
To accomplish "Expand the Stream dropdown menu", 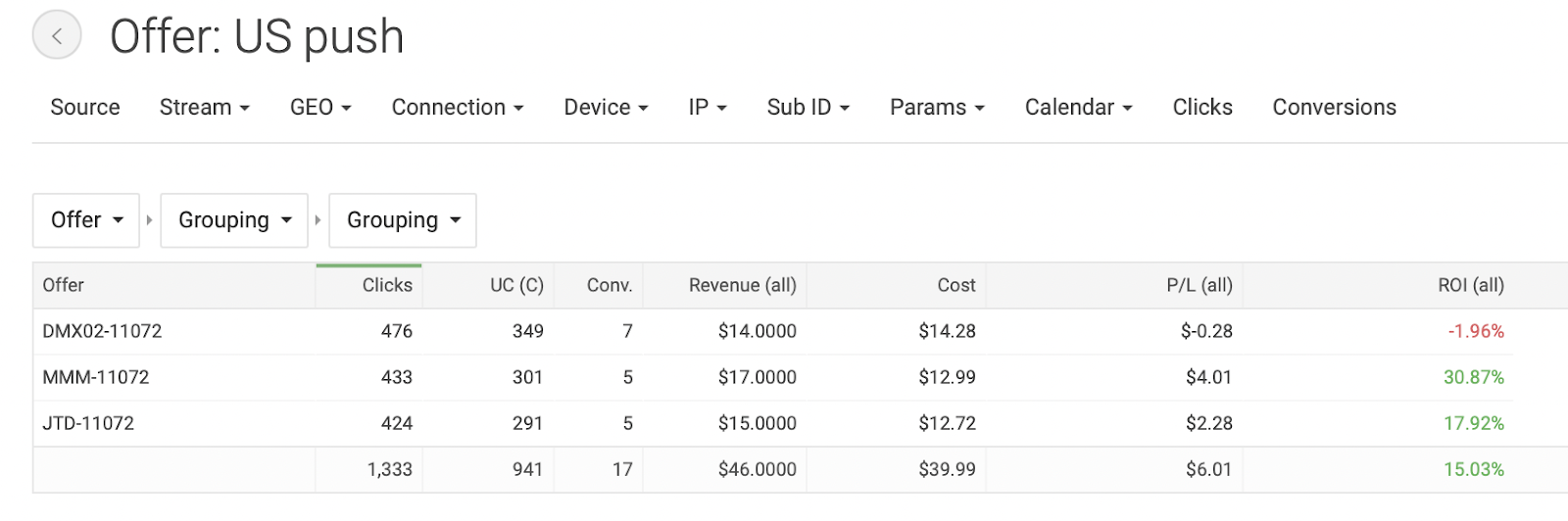I will click(x=204, y=108).
